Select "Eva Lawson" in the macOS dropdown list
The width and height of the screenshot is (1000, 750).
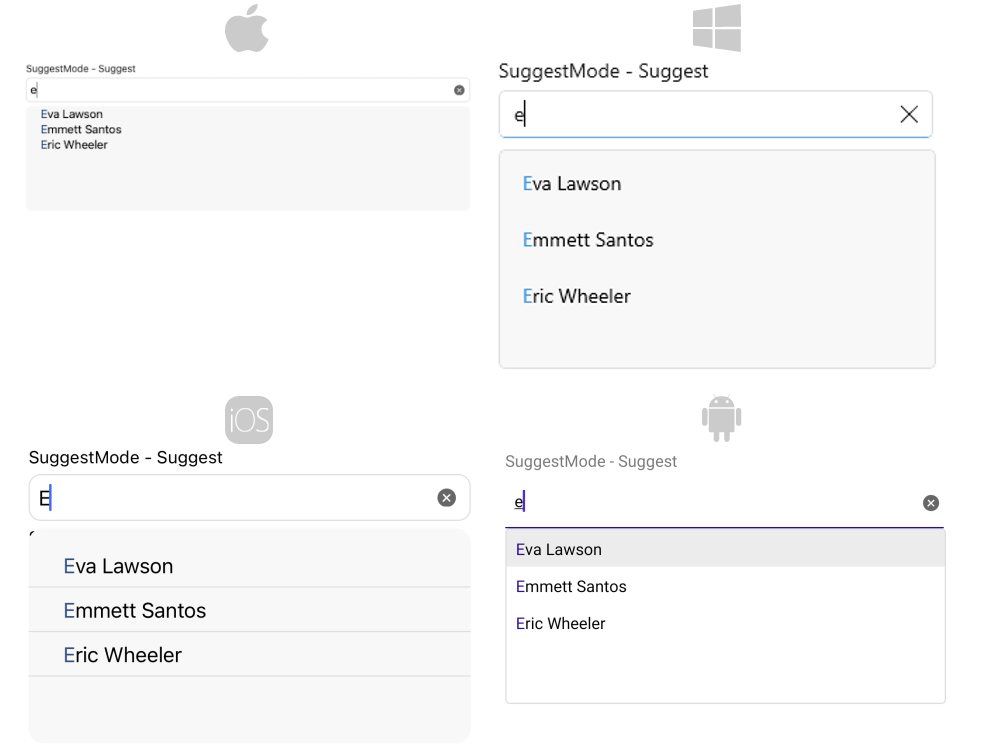(x=71, y=114)
